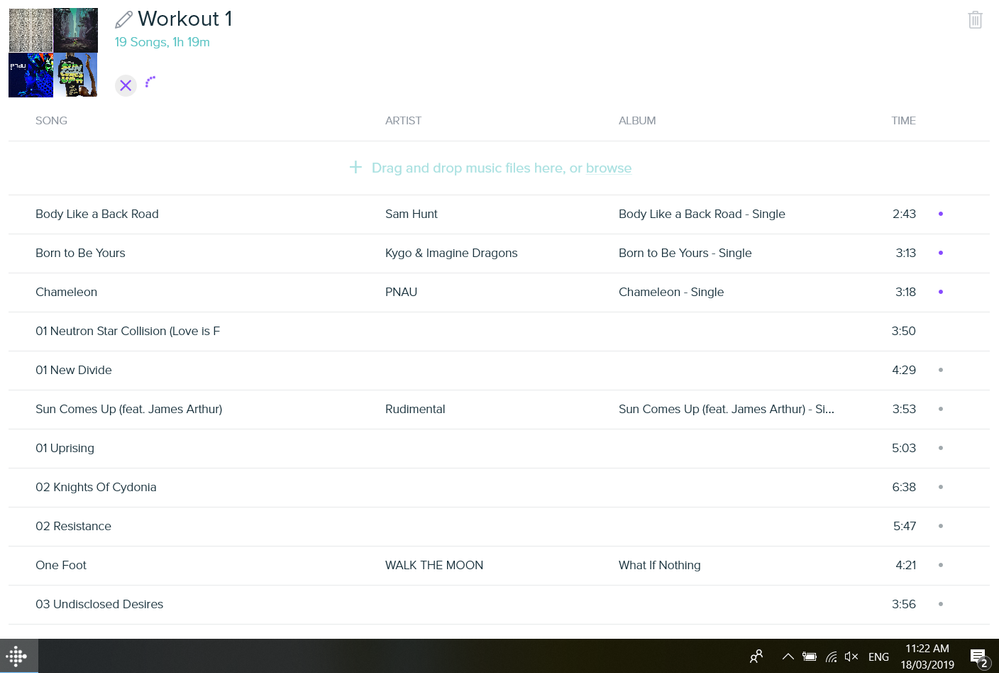The width and height of the screenshot is (999, 673).
Task: Click artist PNAU
Action: 401,292
